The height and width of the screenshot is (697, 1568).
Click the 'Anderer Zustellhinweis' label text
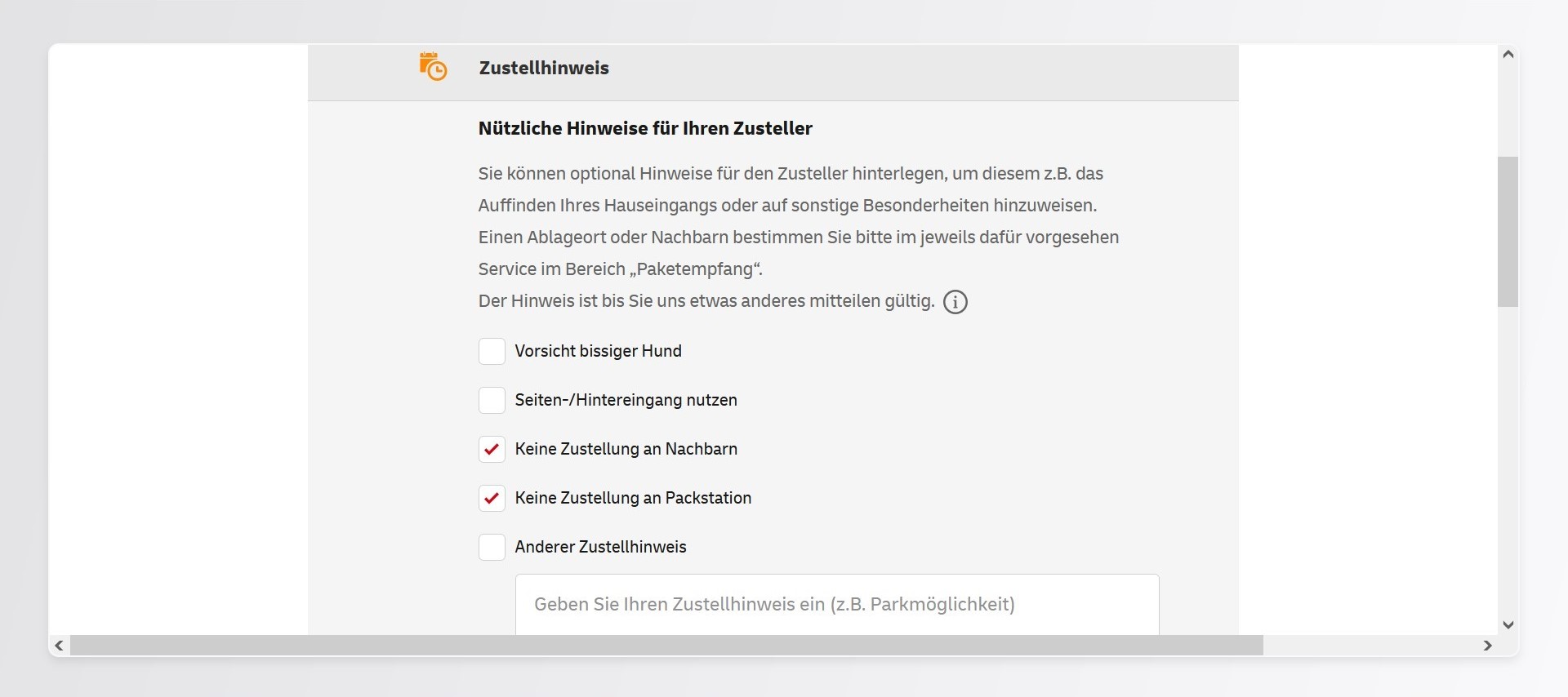pyautogui.click(x=600, y=548)
